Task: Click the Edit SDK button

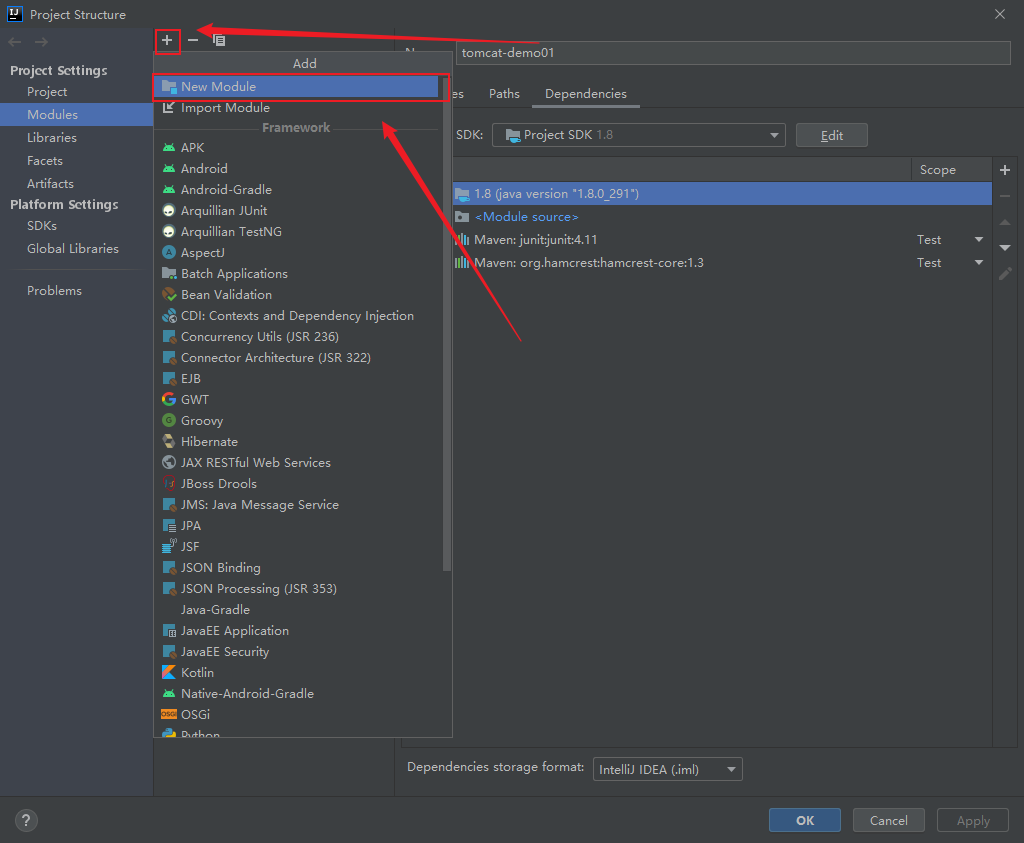Action: [x=831, y=135]
